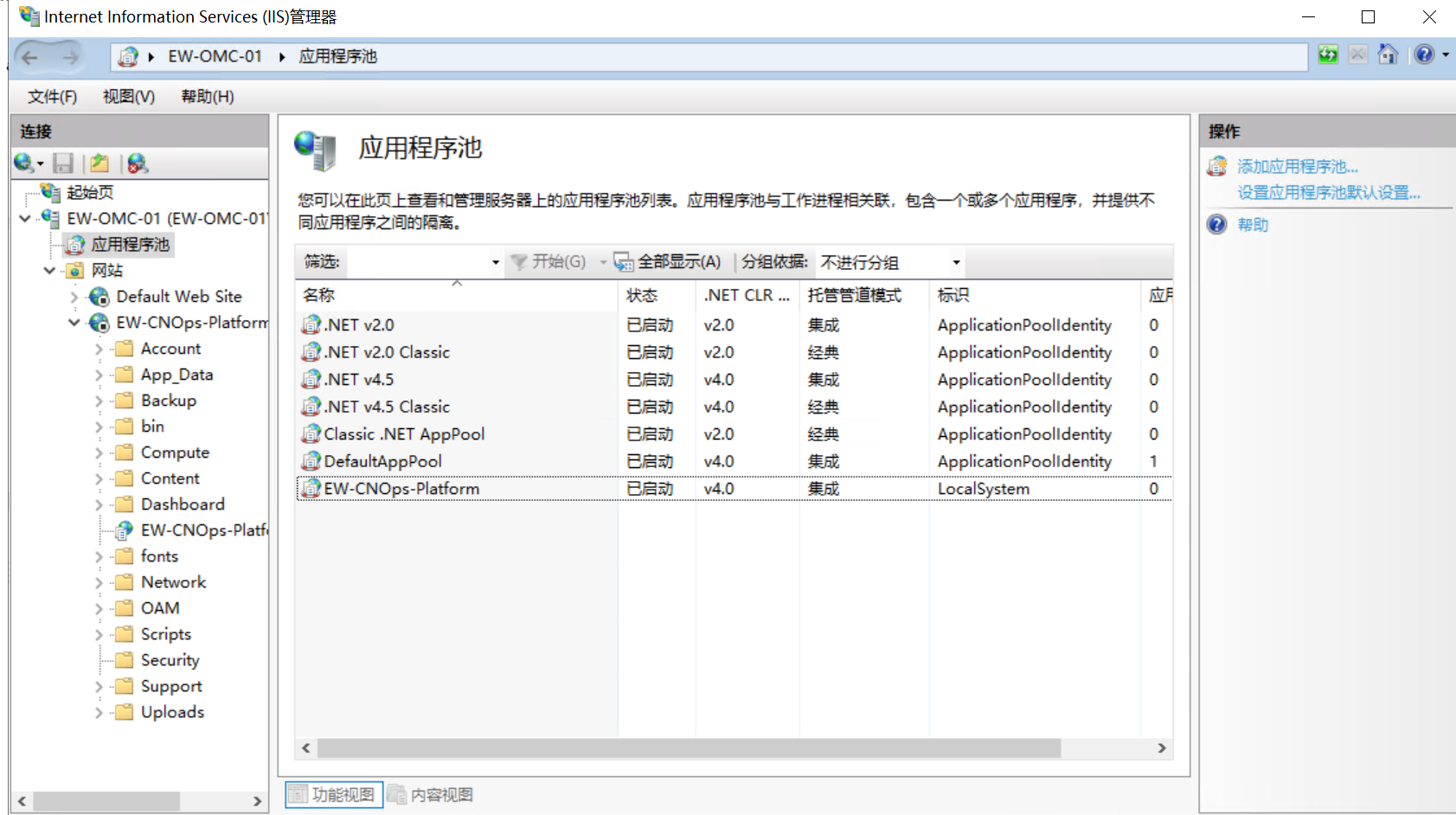Expand the Dashboard folder in tree
This screenshot has width=1456, height=815.
coord(99,504)
